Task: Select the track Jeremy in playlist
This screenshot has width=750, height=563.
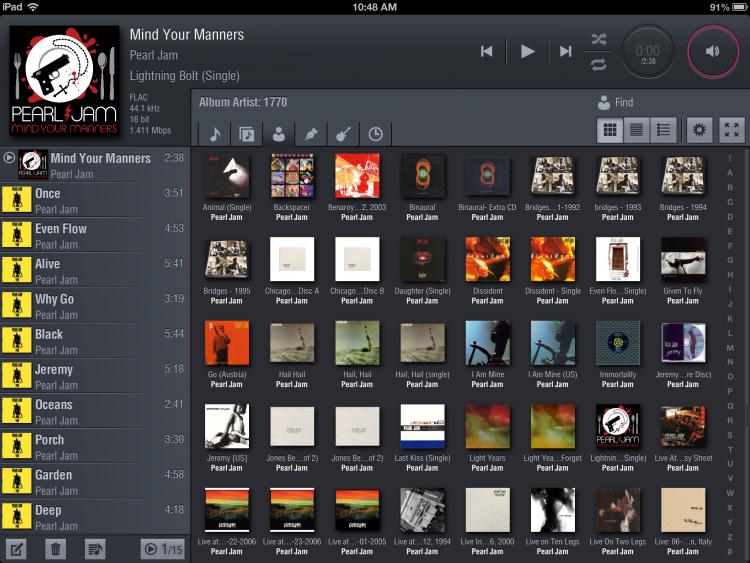Action: click(x=95, y=376)
